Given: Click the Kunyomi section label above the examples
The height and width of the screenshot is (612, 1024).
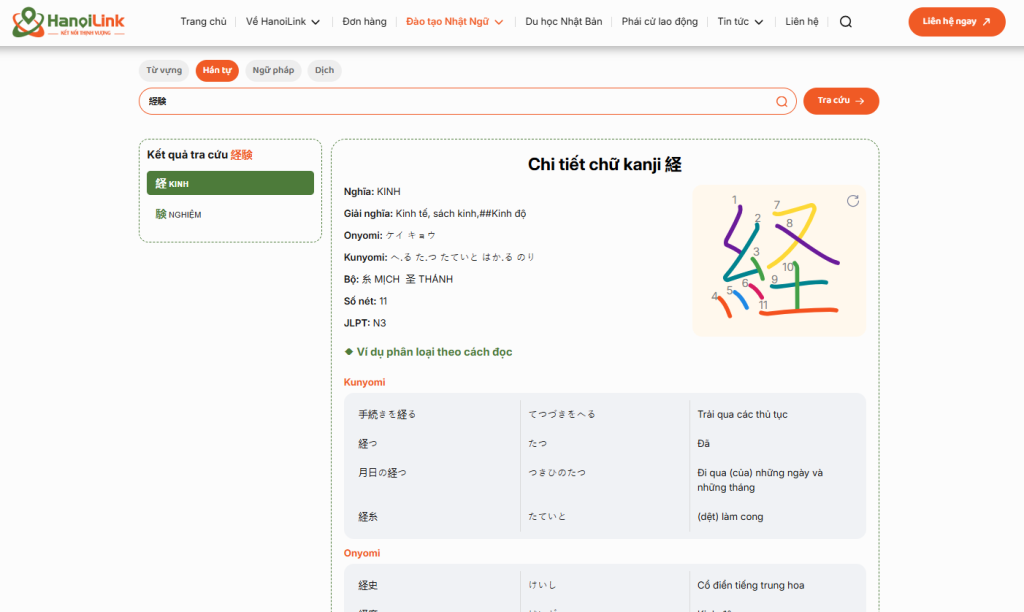Looking at the screenshot, I should pos(364,382).
